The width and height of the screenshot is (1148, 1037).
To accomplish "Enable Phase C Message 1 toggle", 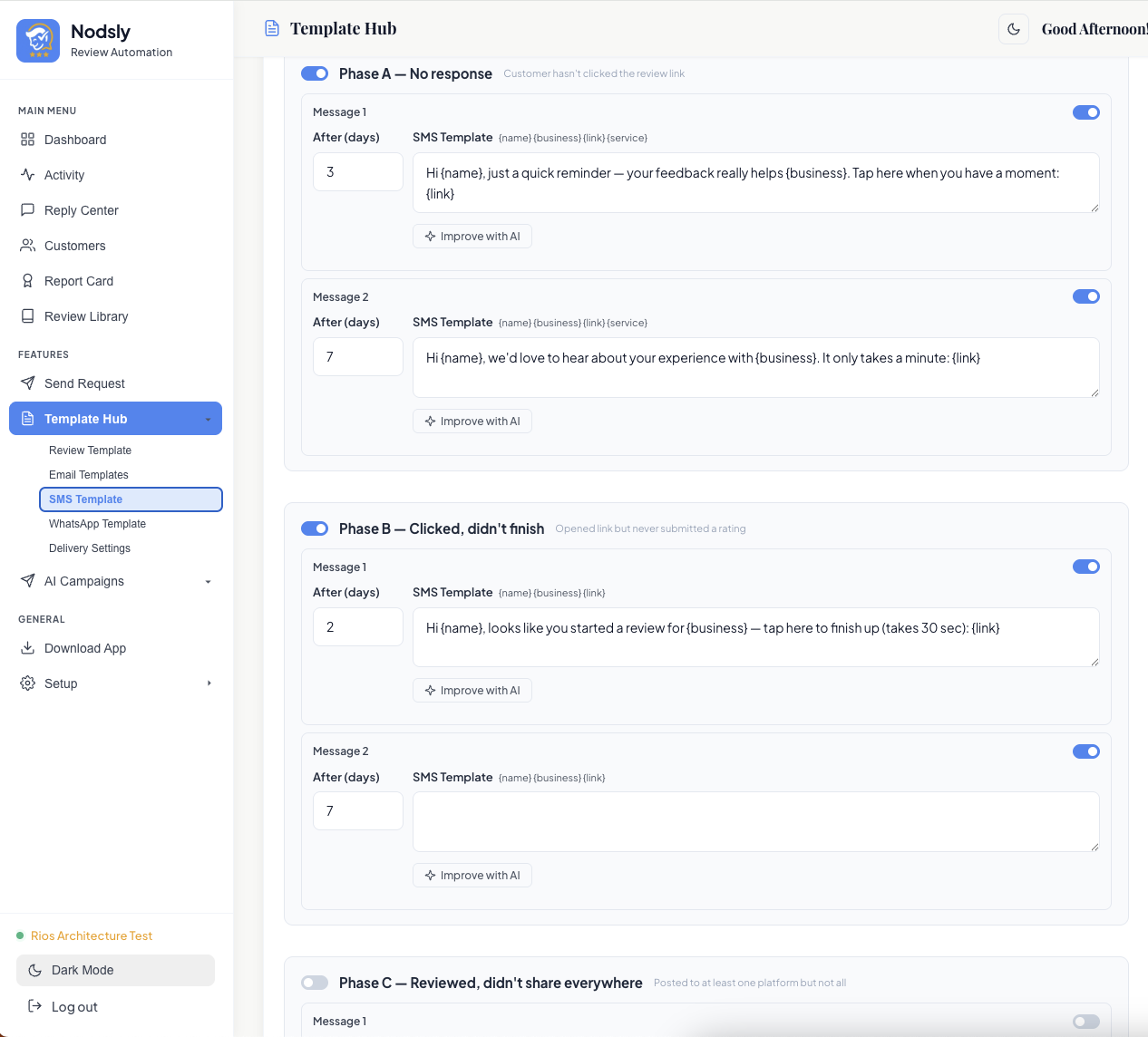I will 1086,1022.
